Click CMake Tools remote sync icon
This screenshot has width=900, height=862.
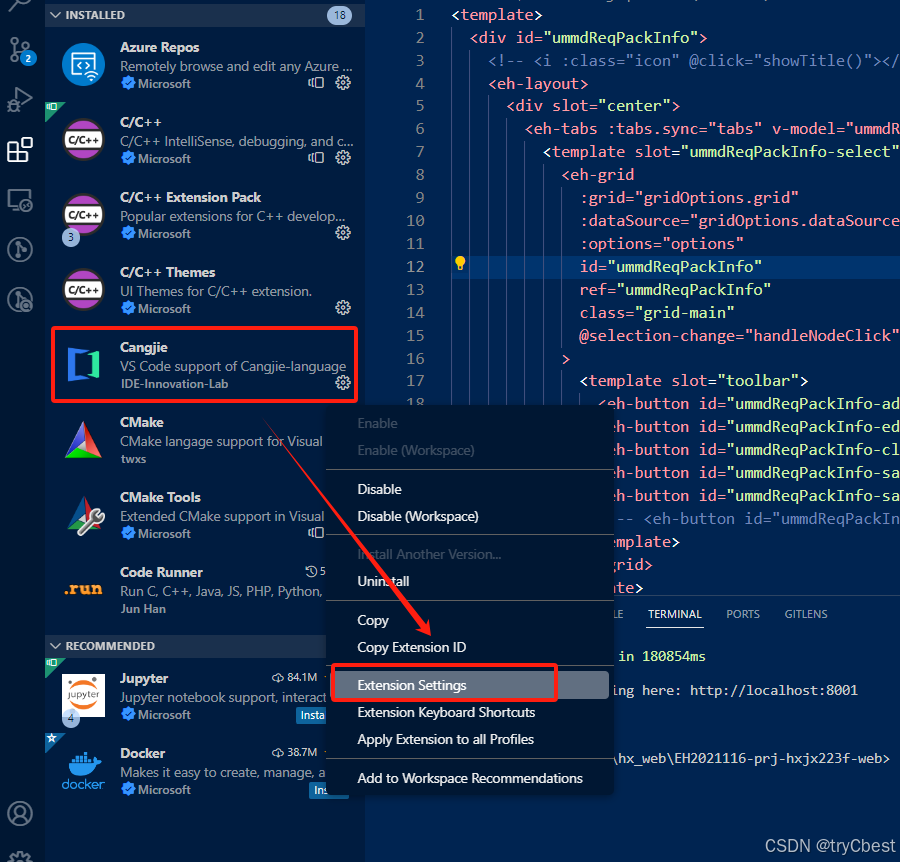coord(316,533)
